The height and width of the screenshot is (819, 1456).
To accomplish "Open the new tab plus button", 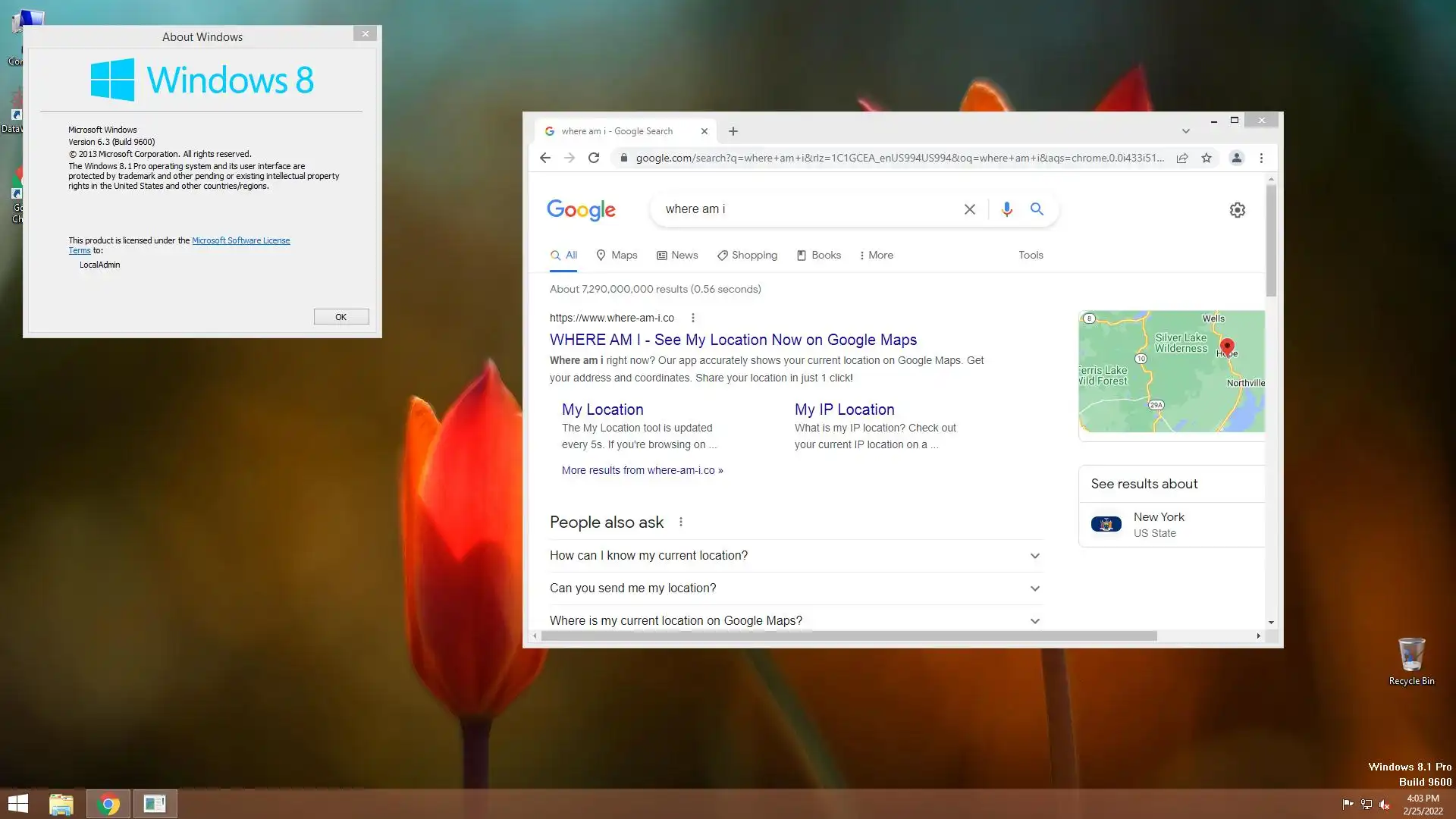I will click(x=733, y=131).
